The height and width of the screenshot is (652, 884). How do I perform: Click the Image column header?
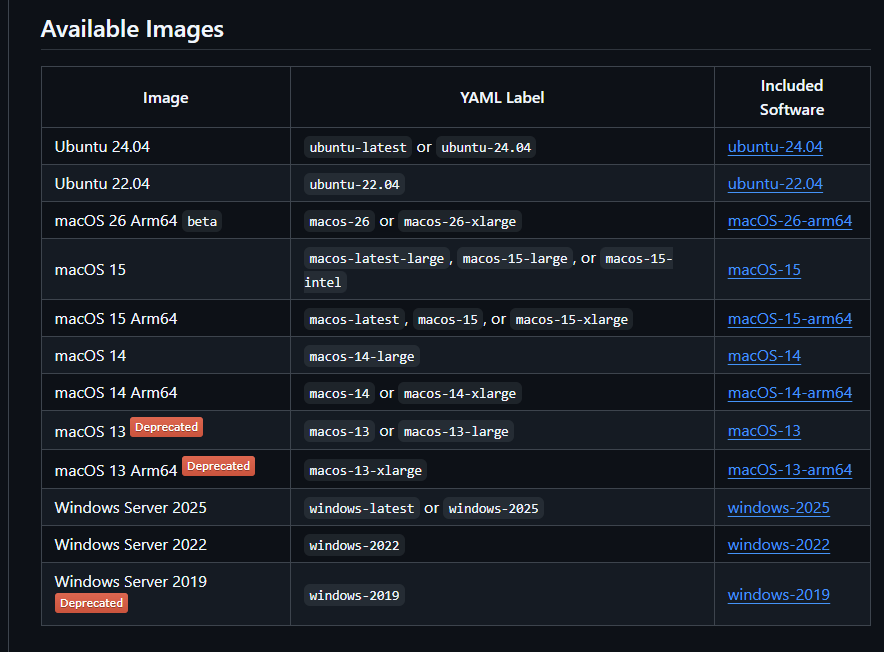click(x=165, y=98)
